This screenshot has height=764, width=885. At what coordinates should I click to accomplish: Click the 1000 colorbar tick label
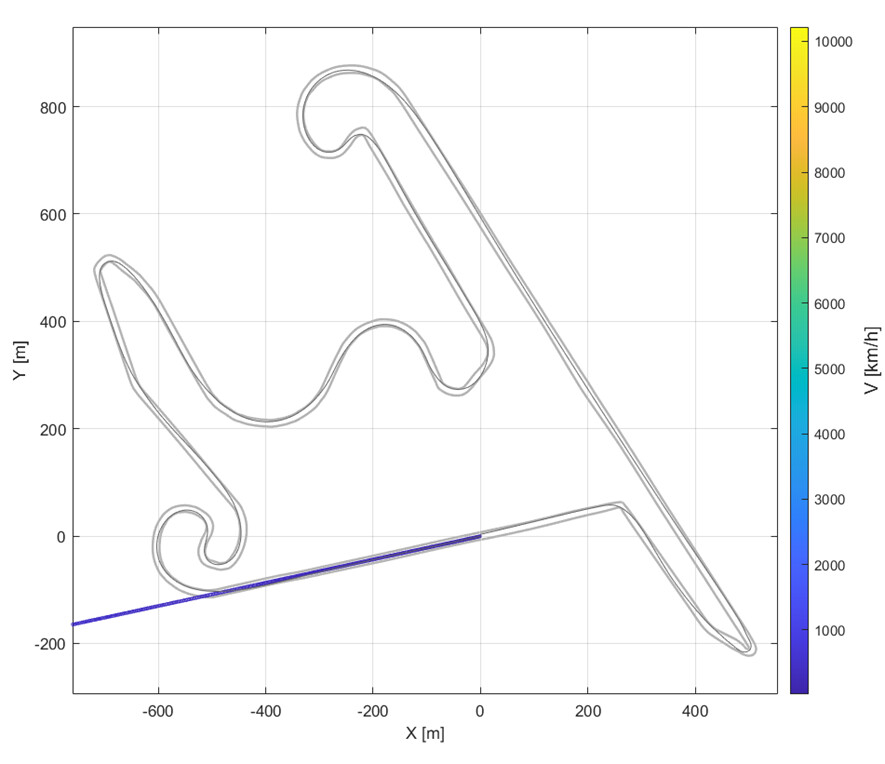point(829,631)
